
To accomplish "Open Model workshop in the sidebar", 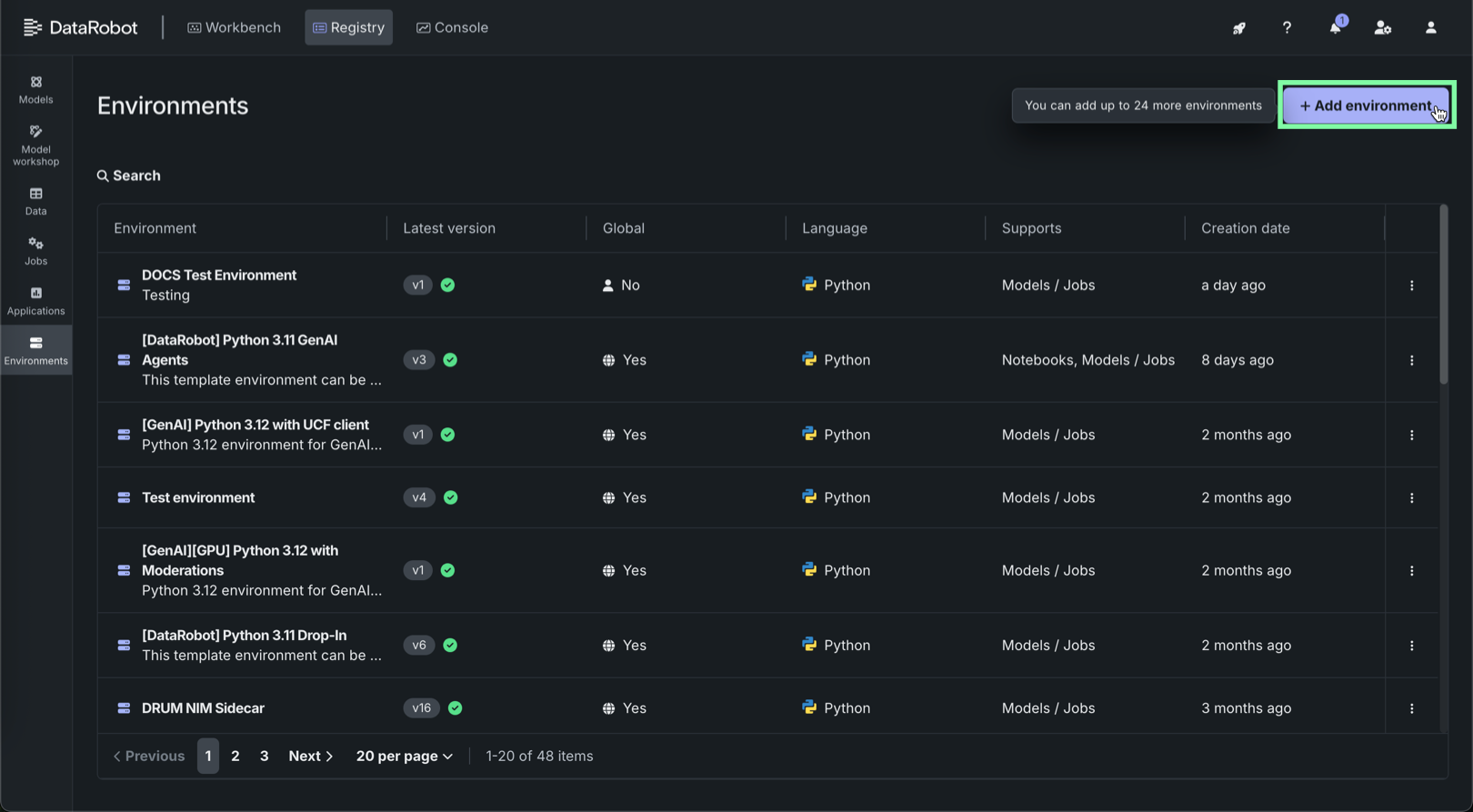I will click(x=35, y=145).
